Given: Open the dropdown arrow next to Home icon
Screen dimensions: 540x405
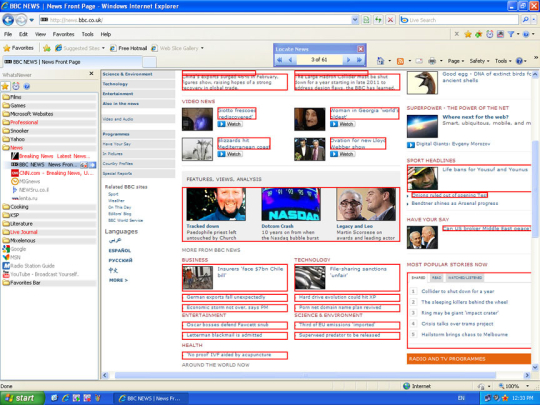Looking at the screenshot, I should tap(390, 61).
